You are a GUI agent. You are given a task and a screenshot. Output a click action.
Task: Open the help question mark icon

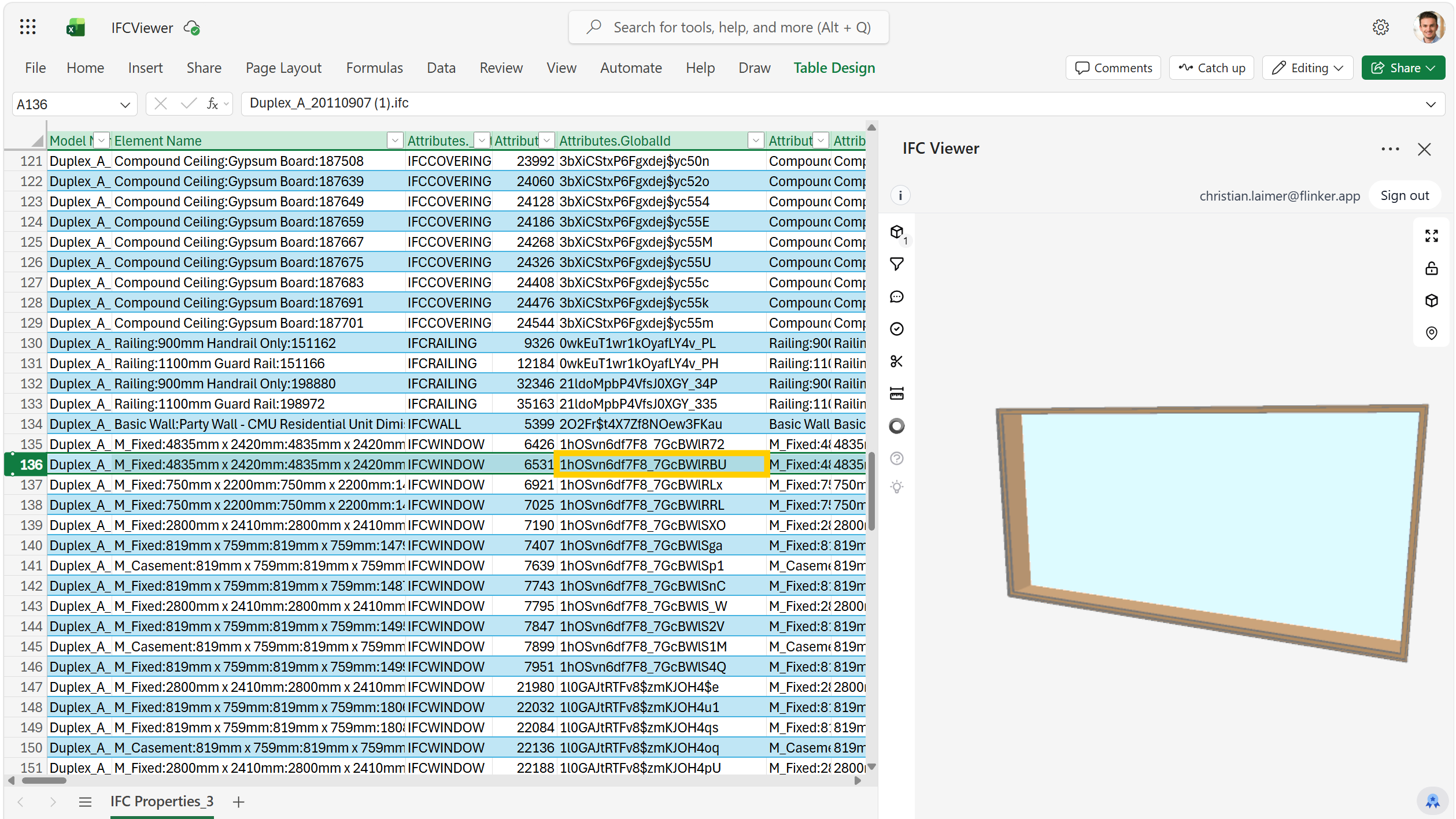[x=897, y=458]
